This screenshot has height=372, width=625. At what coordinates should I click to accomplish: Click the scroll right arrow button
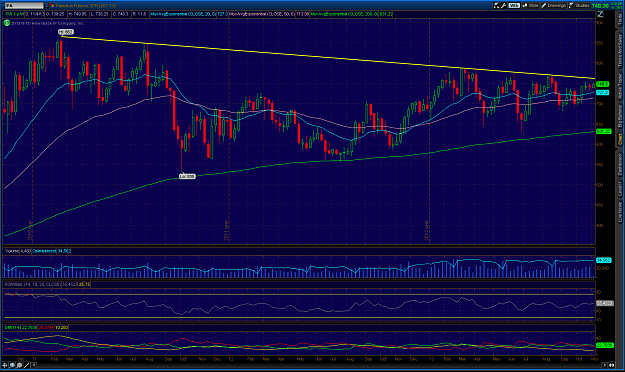[605, 365]
